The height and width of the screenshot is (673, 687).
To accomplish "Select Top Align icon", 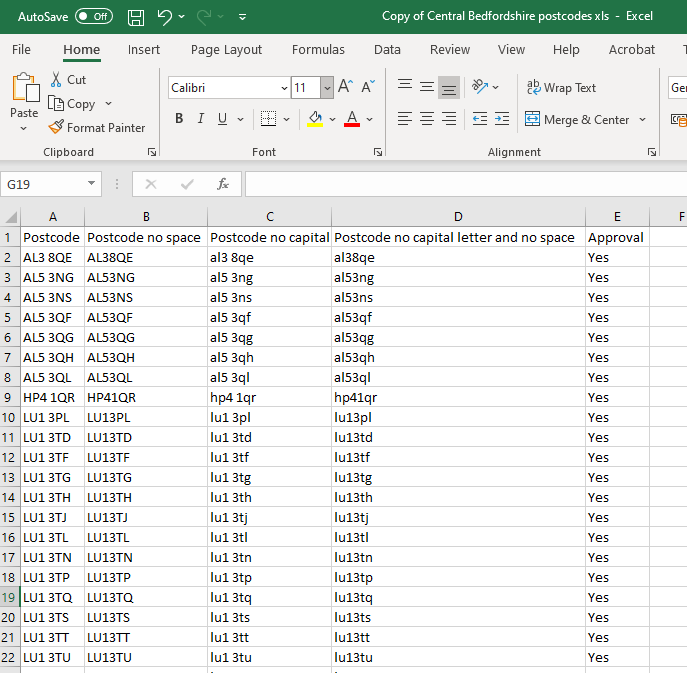I will point(405,84).
